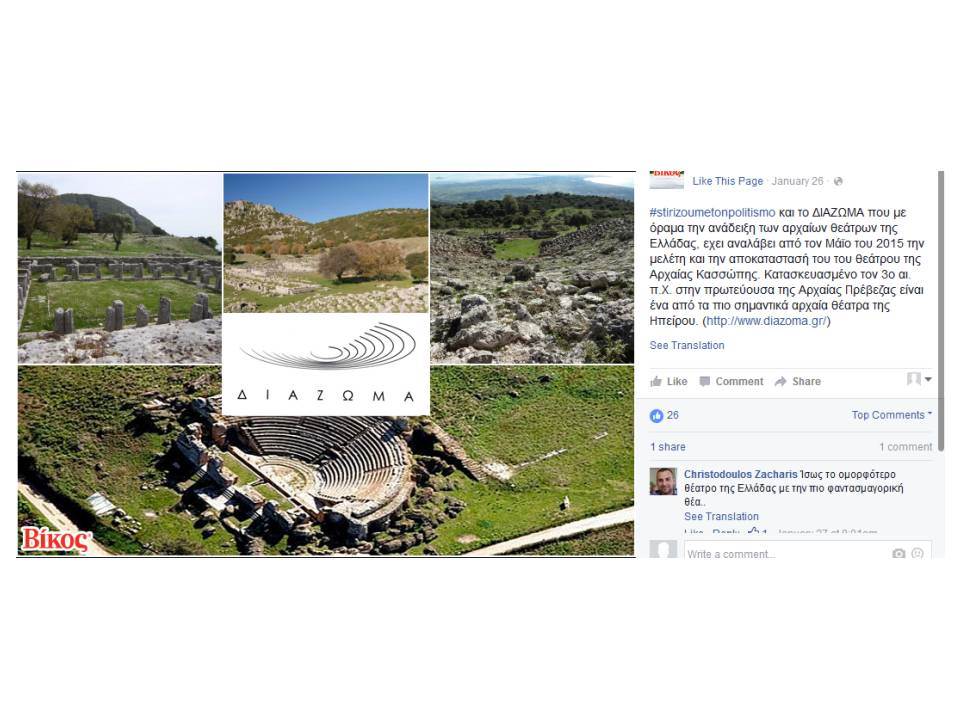Open the #stirizoumetonpolitismo hashtag link

coord(712,212)
